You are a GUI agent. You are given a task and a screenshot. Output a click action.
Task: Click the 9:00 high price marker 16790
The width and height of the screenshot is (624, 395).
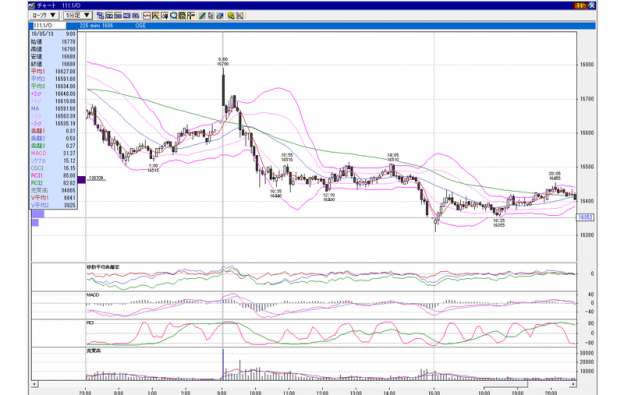click(223, 62)
